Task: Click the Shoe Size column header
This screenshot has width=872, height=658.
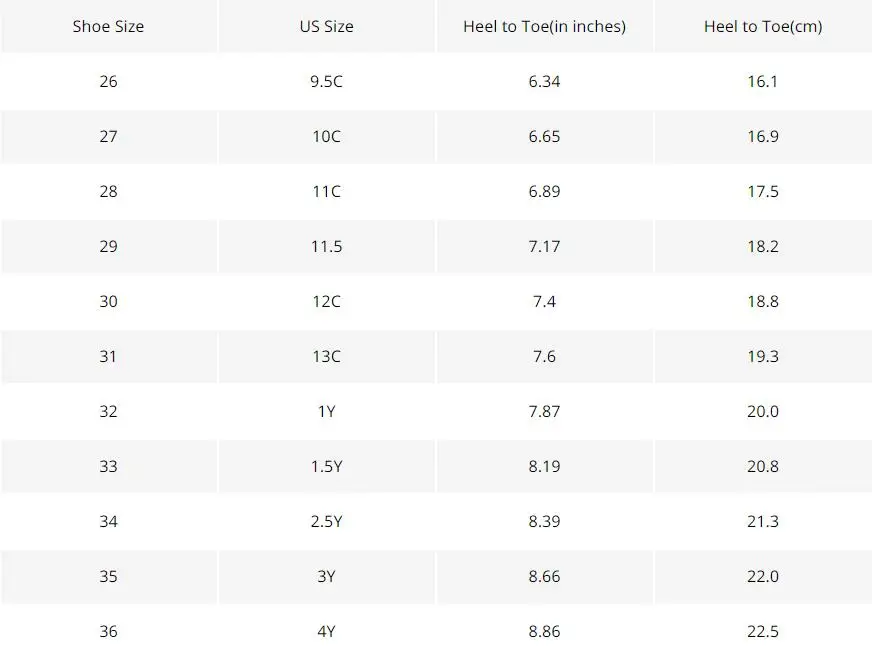Action: point(108,26)
